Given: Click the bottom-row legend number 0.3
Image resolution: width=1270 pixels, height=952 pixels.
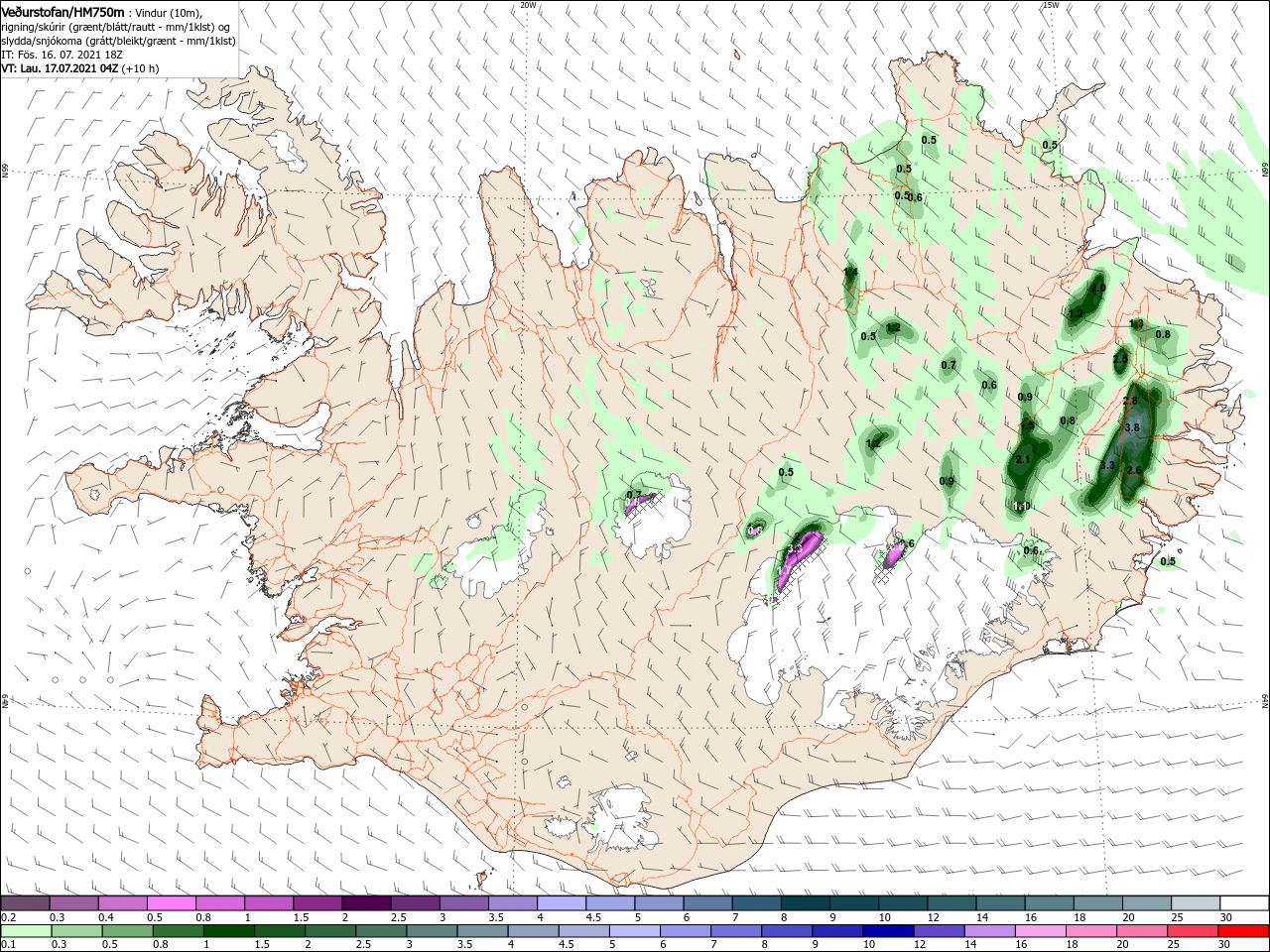Looking at the screenshot, I should (59, 946).
